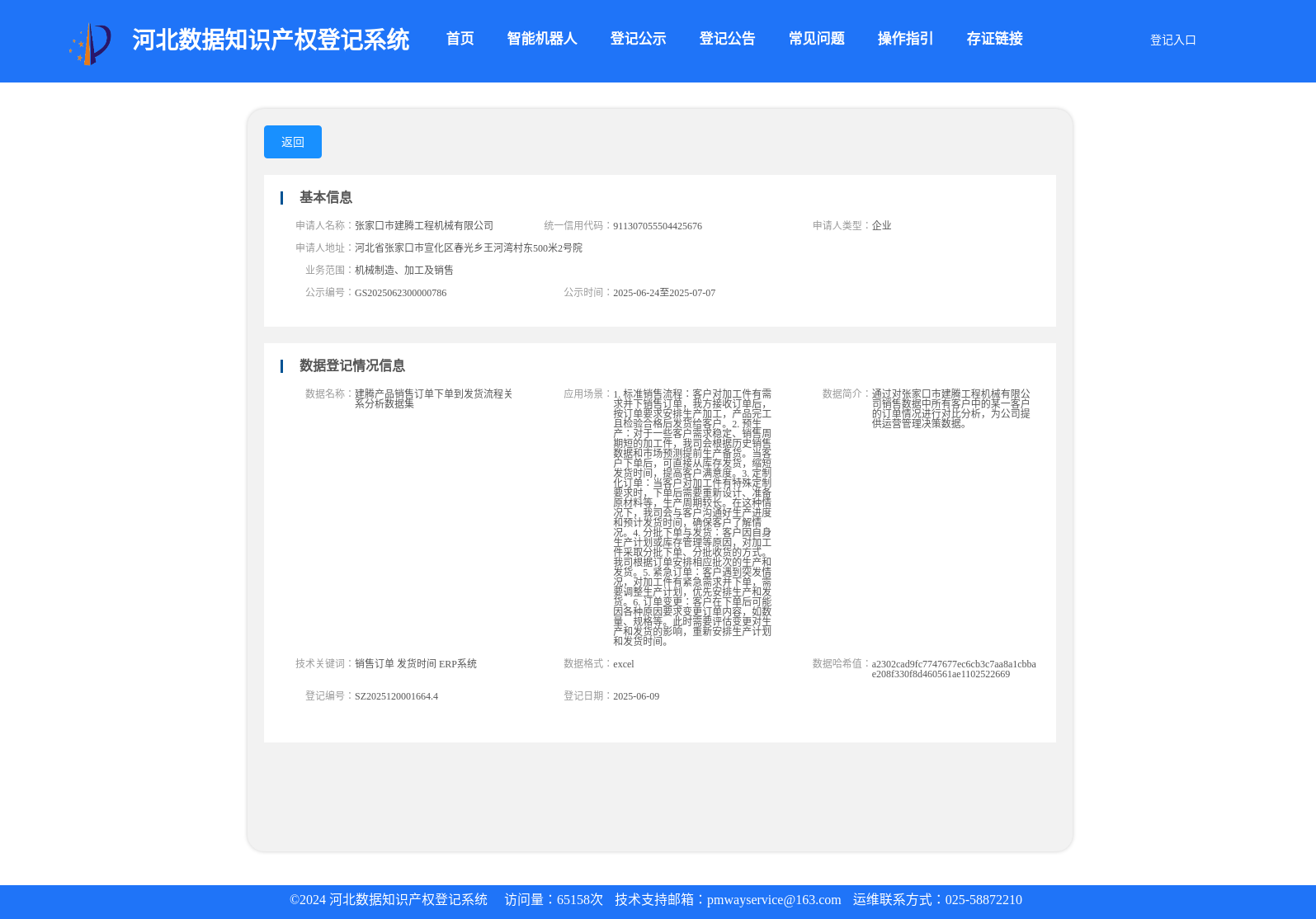The width and height of the screenshot is (1316, 919).
Task: Select keywords 销售订单 发货时间 ERP系统
Action: [416, 663]
